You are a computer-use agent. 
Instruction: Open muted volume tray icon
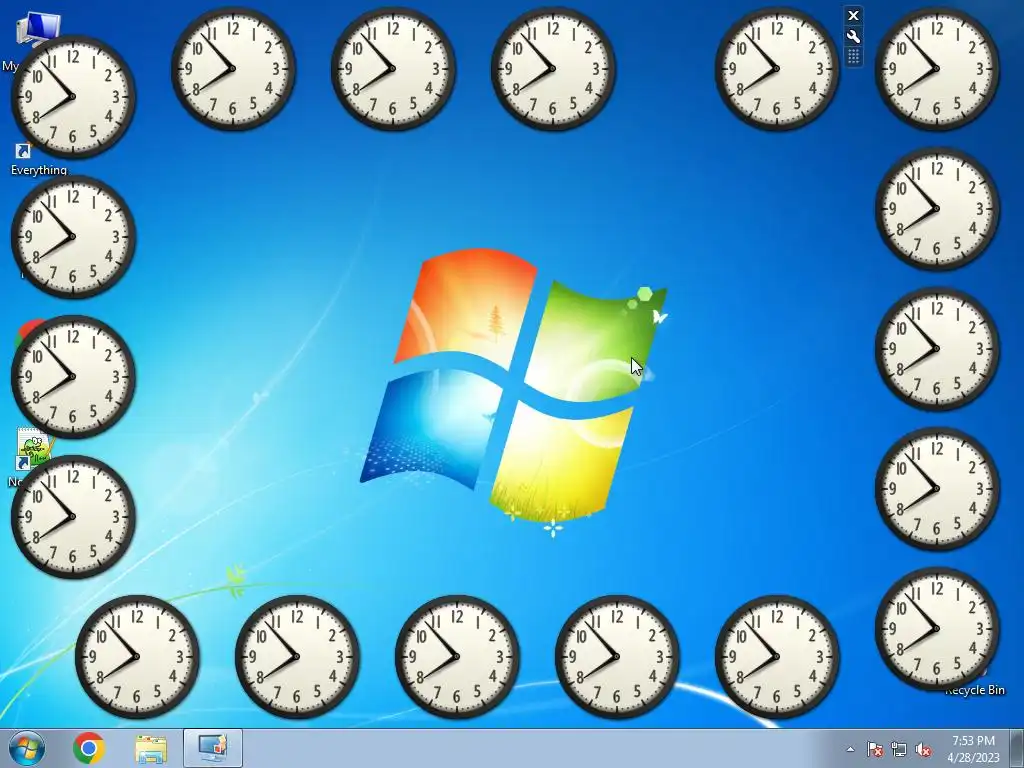point(923,749)
